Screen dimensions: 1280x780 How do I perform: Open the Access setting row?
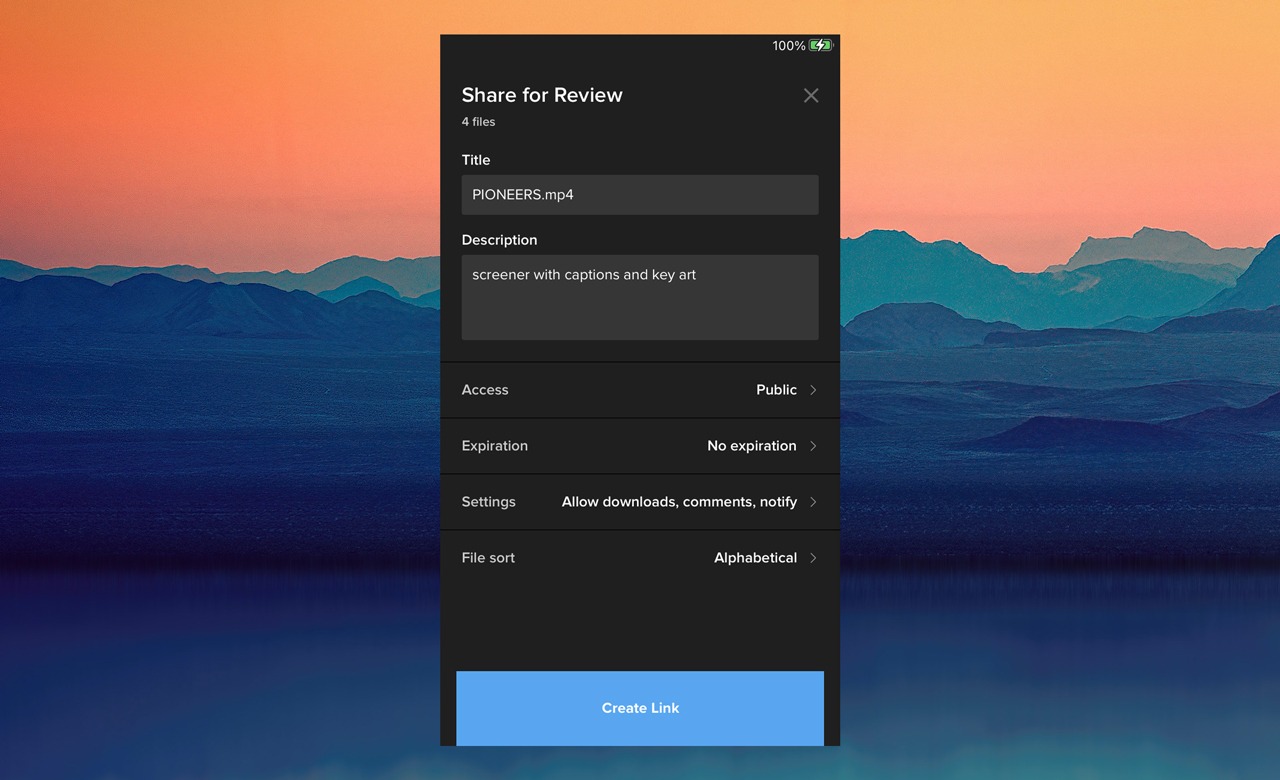point(640,390)
